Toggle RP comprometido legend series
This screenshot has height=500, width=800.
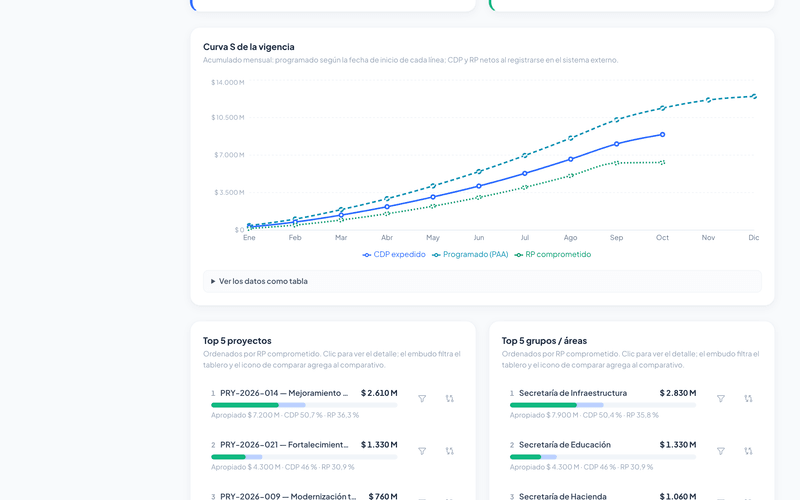553,254
